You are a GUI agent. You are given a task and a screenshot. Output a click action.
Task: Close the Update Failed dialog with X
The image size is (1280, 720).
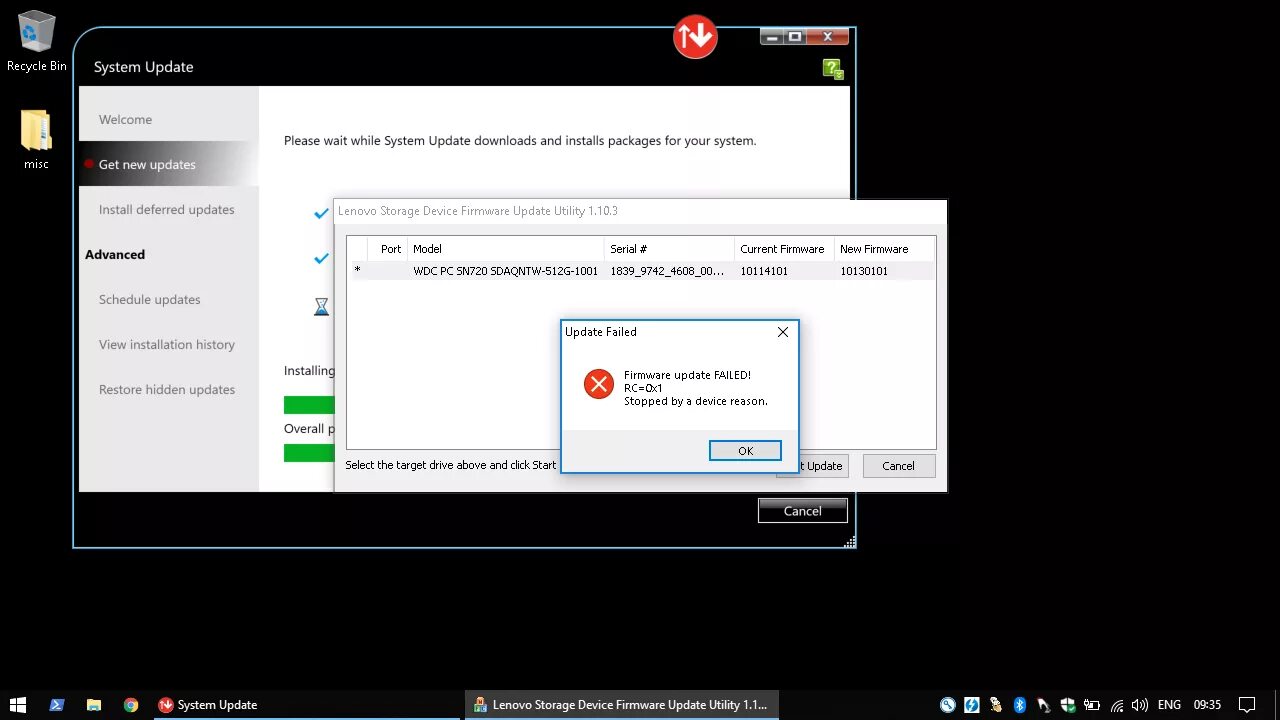coord(783,332)
